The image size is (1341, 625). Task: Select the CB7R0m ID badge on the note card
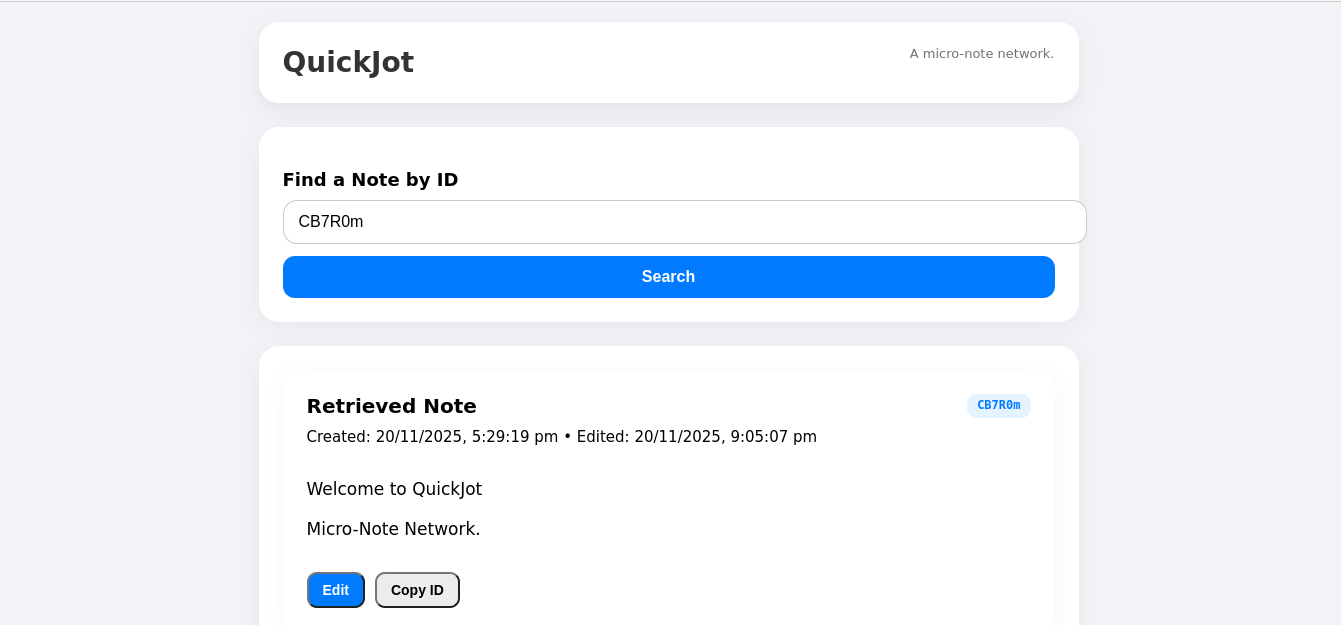(998, 405)
